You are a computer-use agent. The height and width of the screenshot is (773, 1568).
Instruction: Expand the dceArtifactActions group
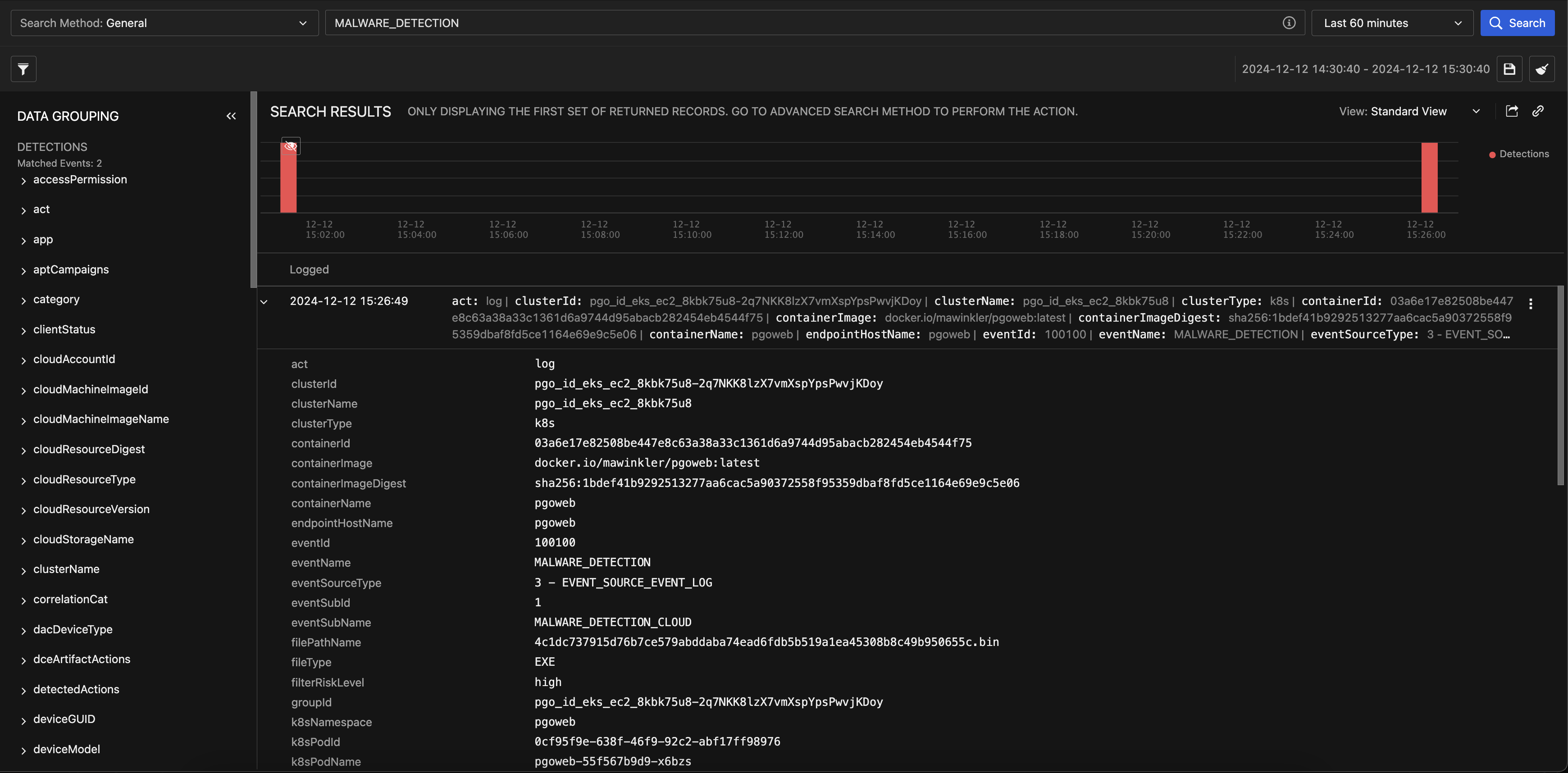point(23,660)
